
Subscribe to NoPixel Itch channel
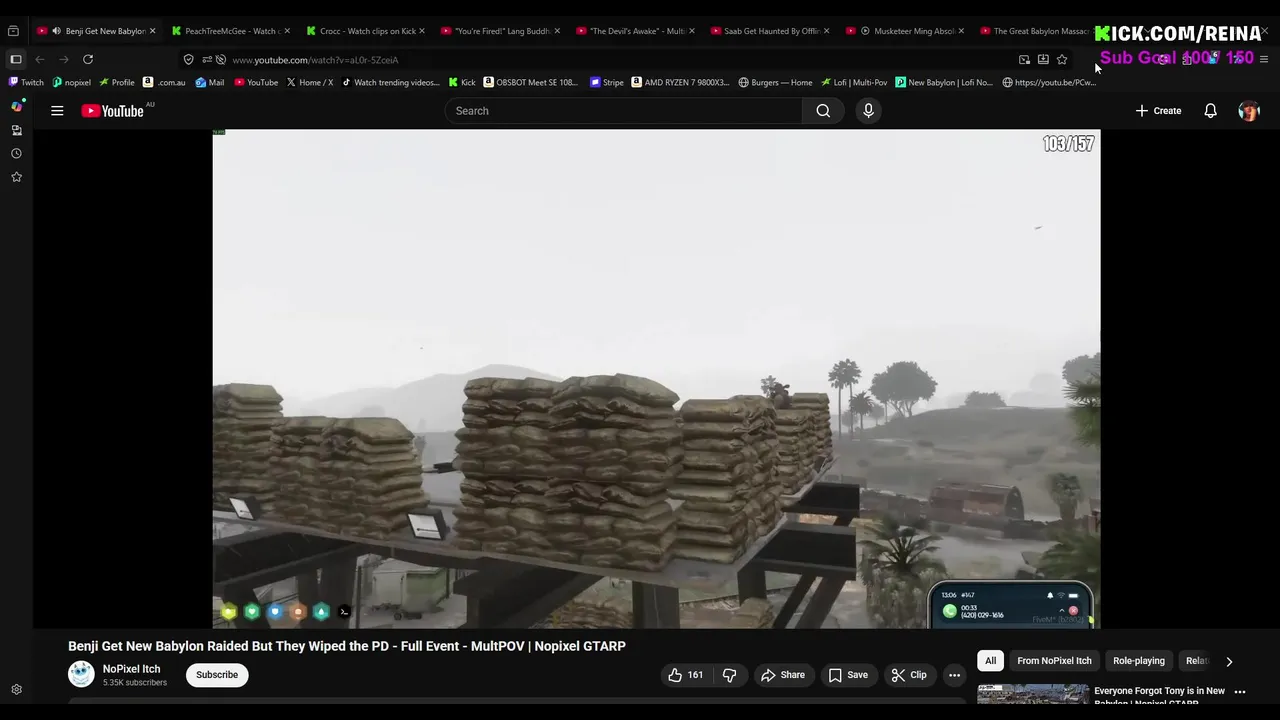[x=217, y=675]
